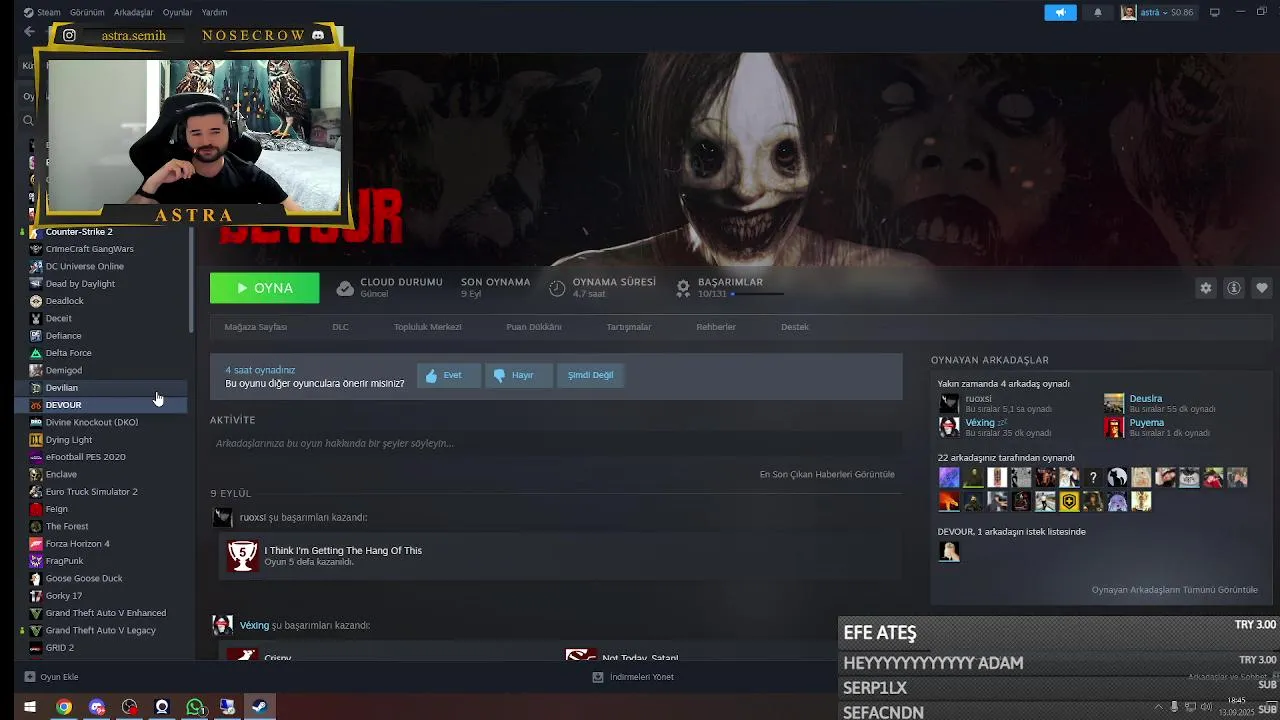
Task: Dismiss recommendation with Şimdi Değil
Action: [x=590, y=375]
